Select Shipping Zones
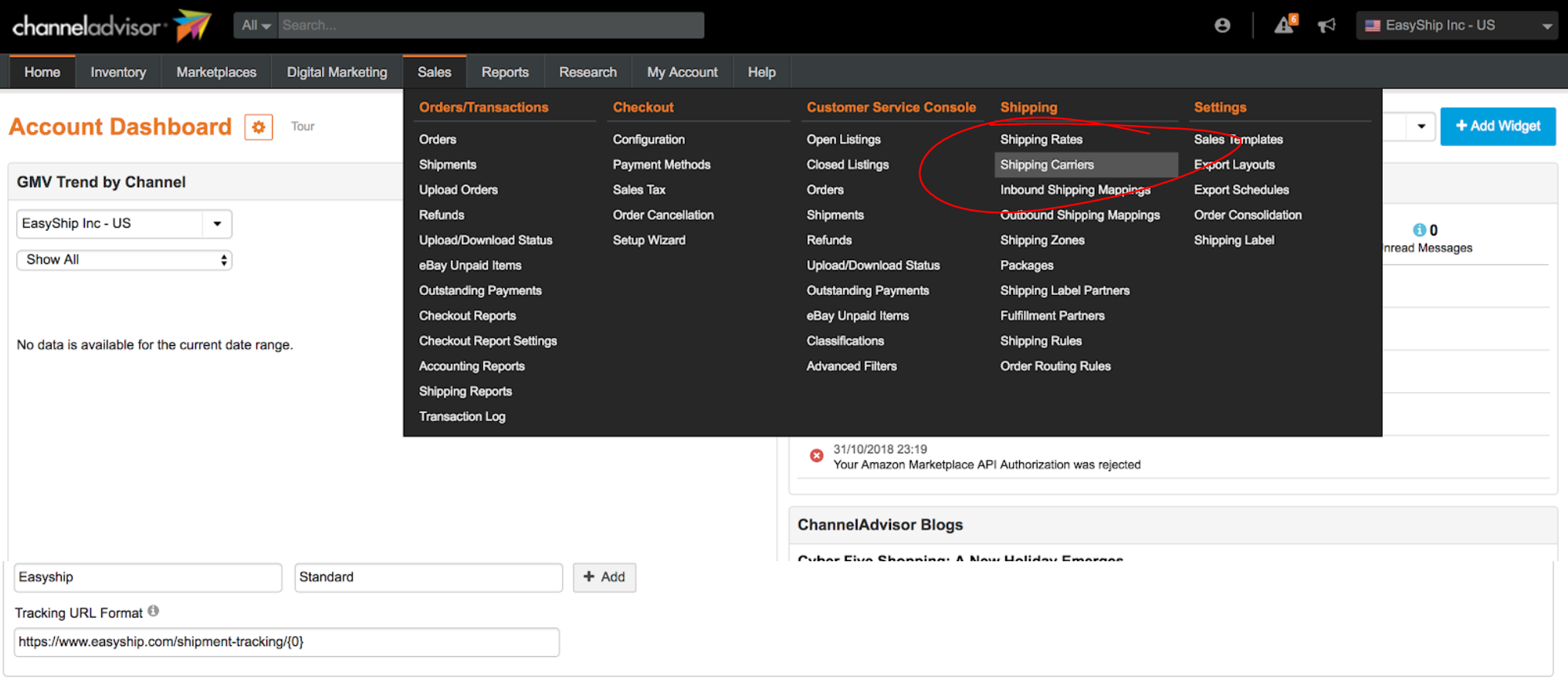The width and height of the screenshot is (1568, 684). (x=1042, y=240)
